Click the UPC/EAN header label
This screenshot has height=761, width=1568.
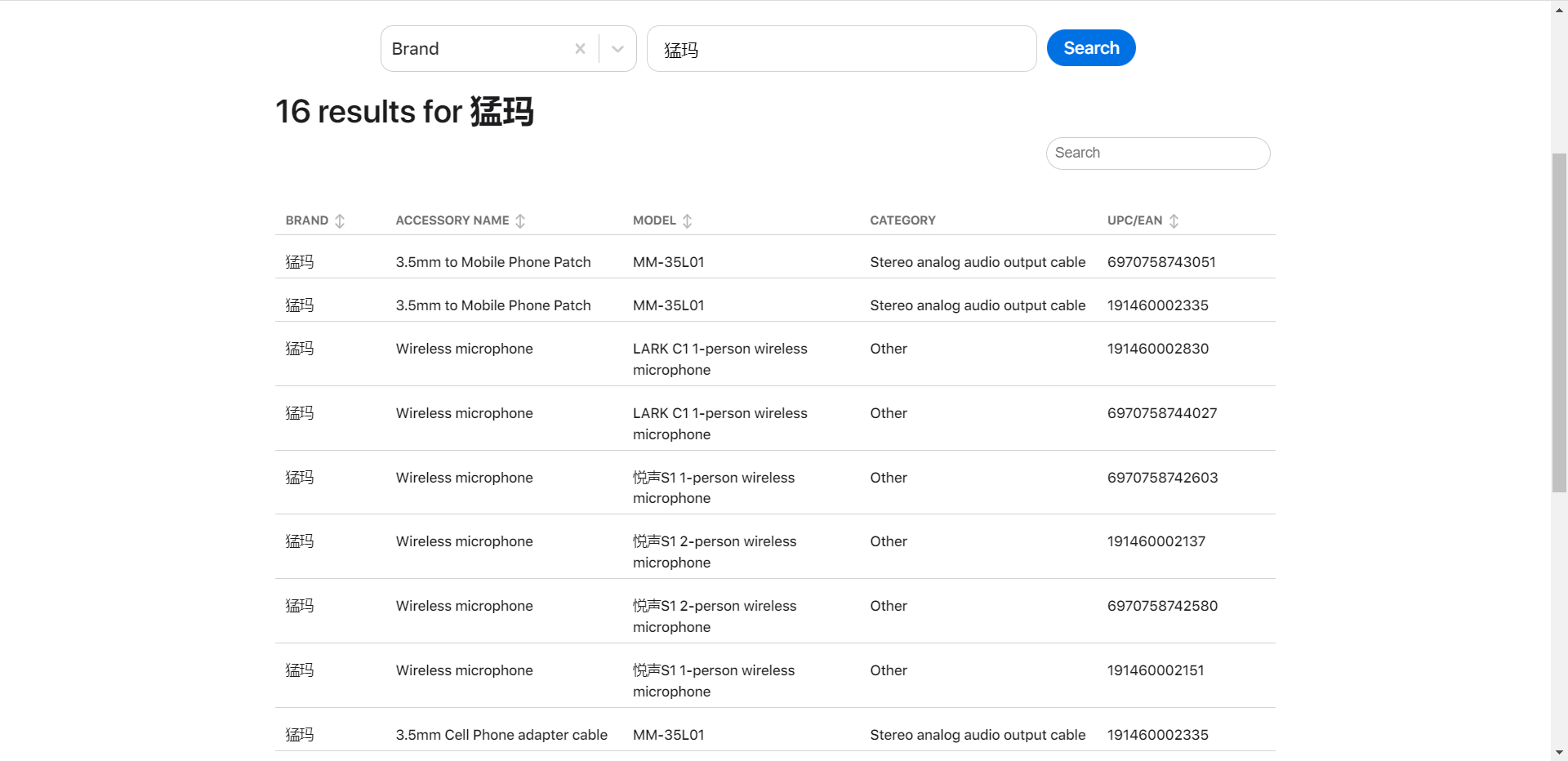pyautogui.click(x=1134, y=220)
